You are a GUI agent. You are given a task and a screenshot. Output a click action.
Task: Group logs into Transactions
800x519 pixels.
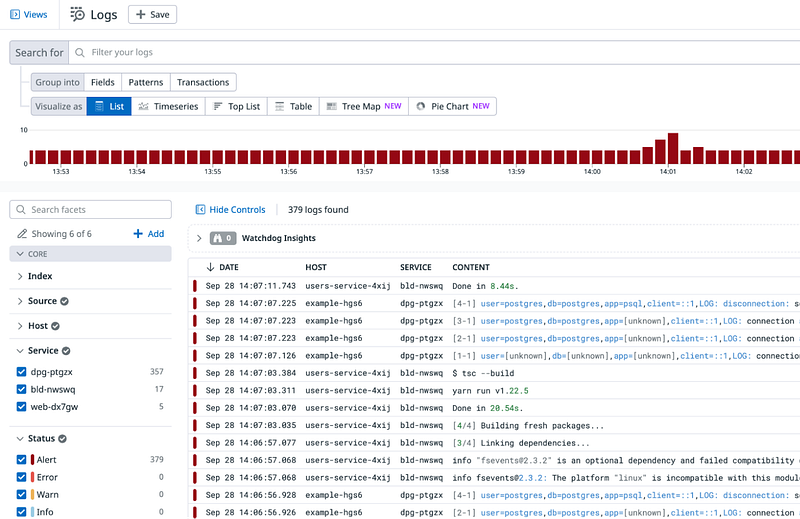pyautogui.click(x=203, y=82)
